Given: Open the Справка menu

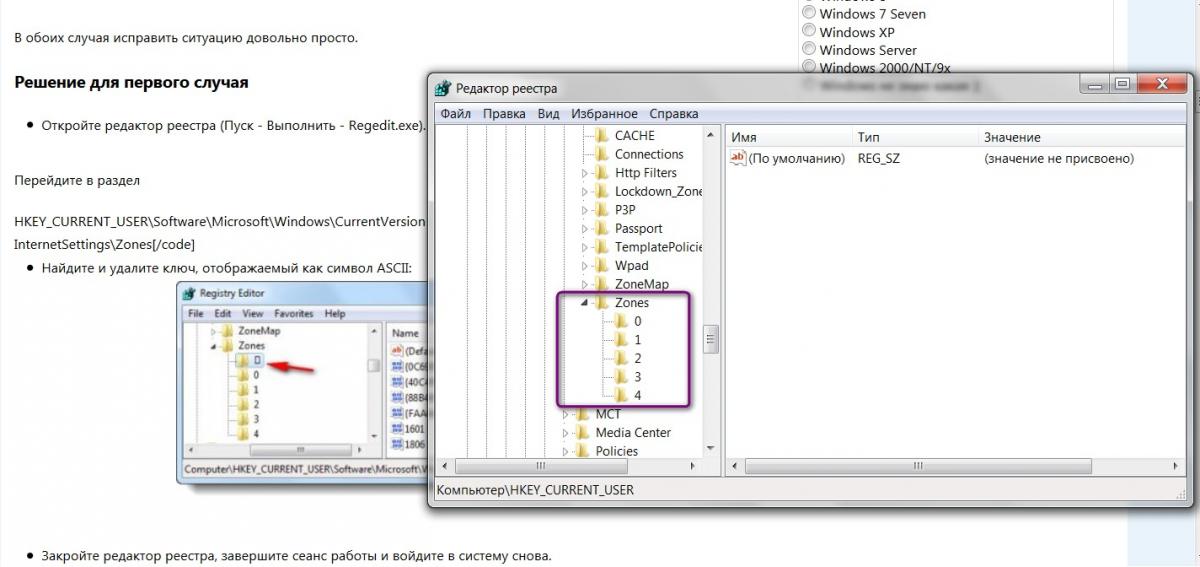Looking at the screenshot, I should tap(674, 114).
